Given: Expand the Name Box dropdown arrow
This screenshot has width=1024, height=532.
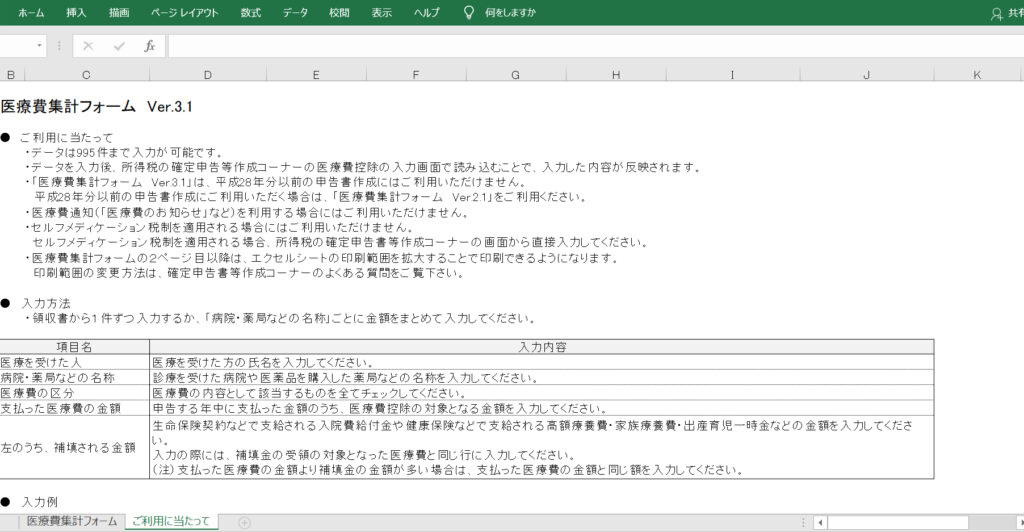Looking at the screenshot, I should (x=40, y=46).
